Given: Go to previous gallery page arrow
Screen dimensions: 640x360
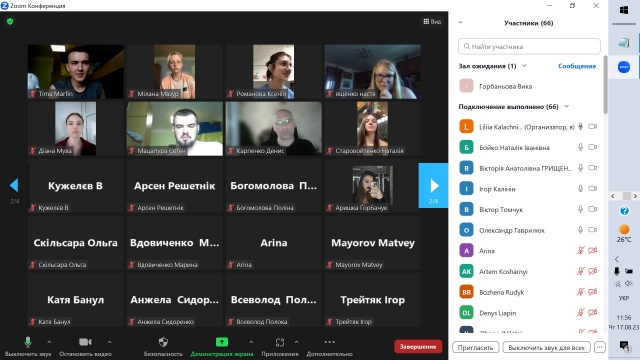Looking at the screenshot, I should point(14,186).
